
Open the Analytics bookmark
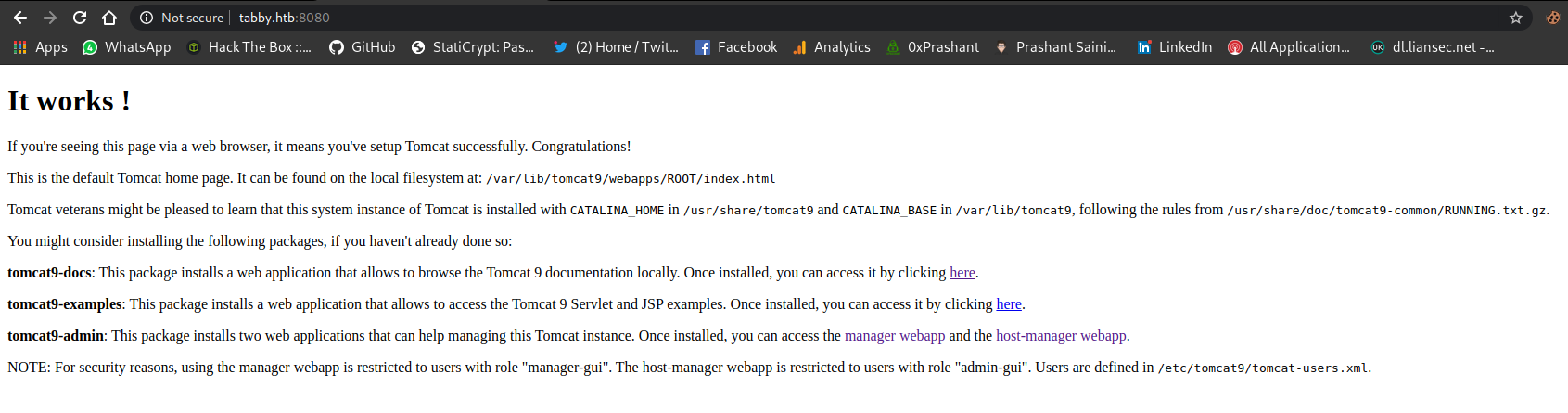832,47
